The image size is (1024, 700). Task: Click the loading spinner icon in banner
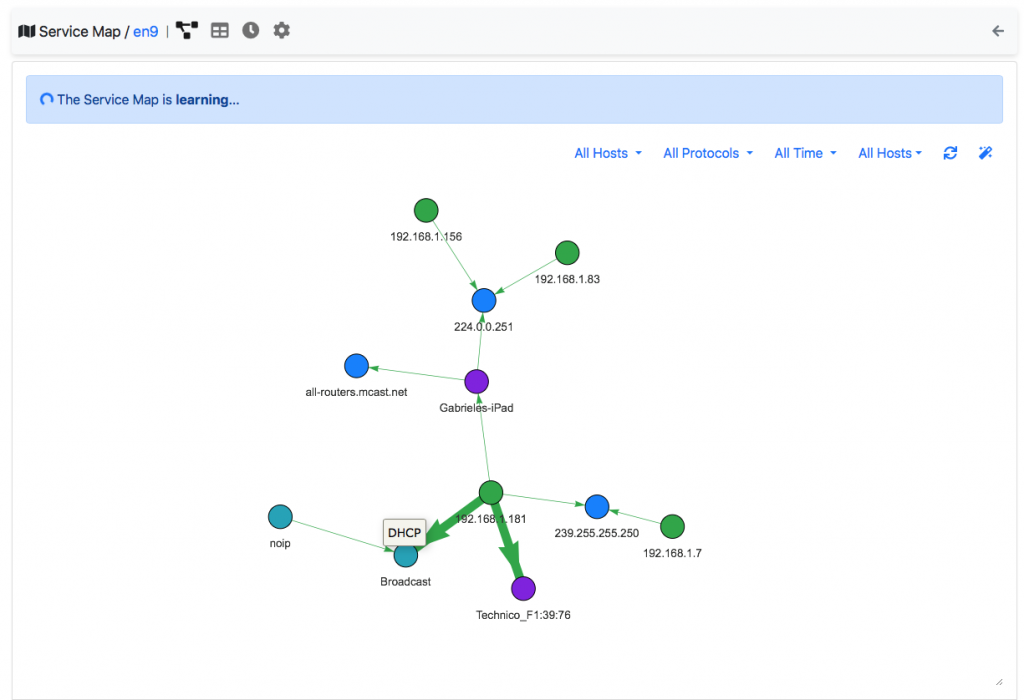tap(46, 99)
